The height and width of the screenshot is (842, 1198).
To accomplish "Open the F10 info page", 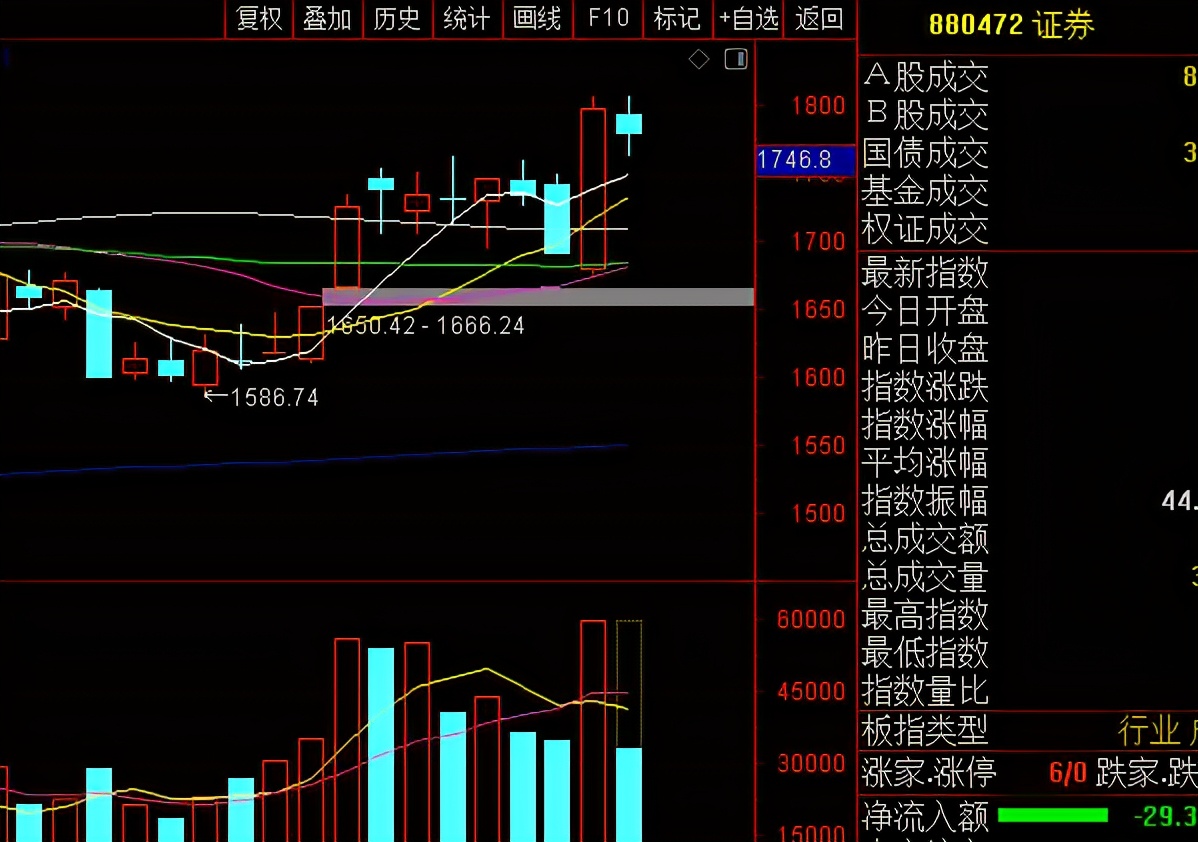I will click(x=608, y=18).
